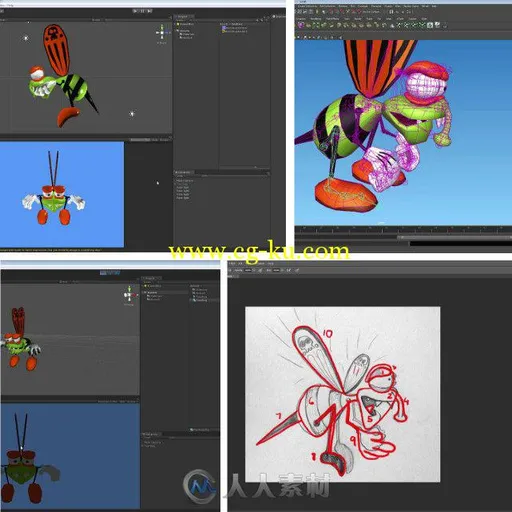
Task: Click scene orientation gizmo in top Unity window
Action: click(162, 33)
